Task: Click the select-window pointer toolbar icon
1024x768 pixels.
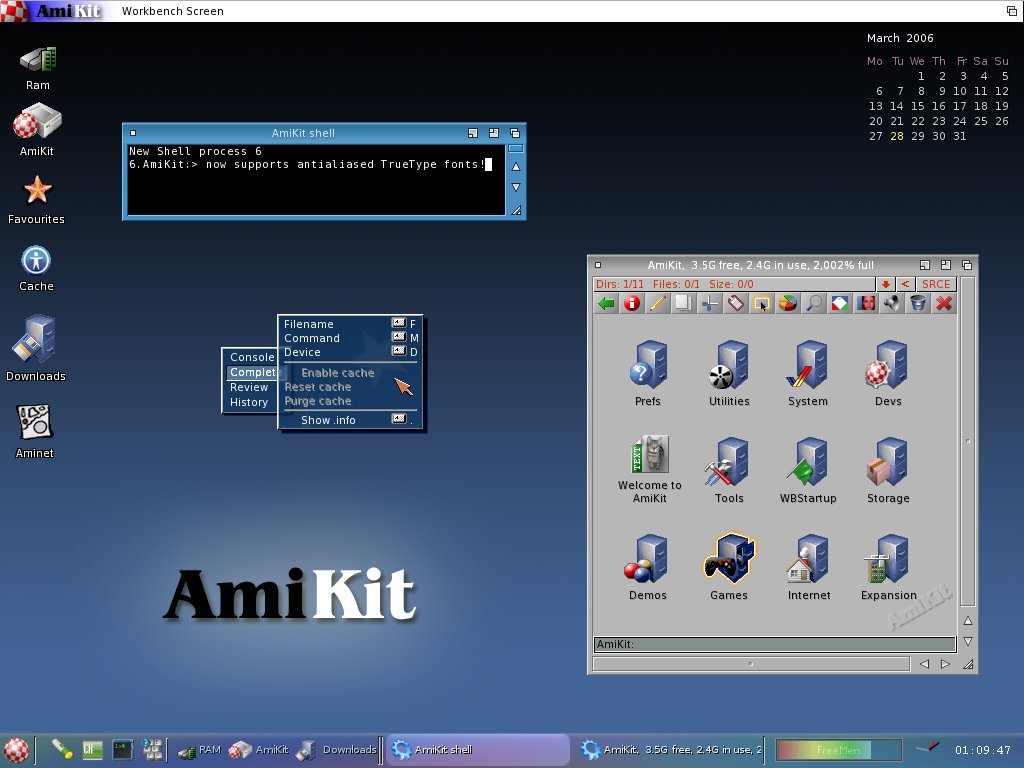Action: [x=761, y=303]
